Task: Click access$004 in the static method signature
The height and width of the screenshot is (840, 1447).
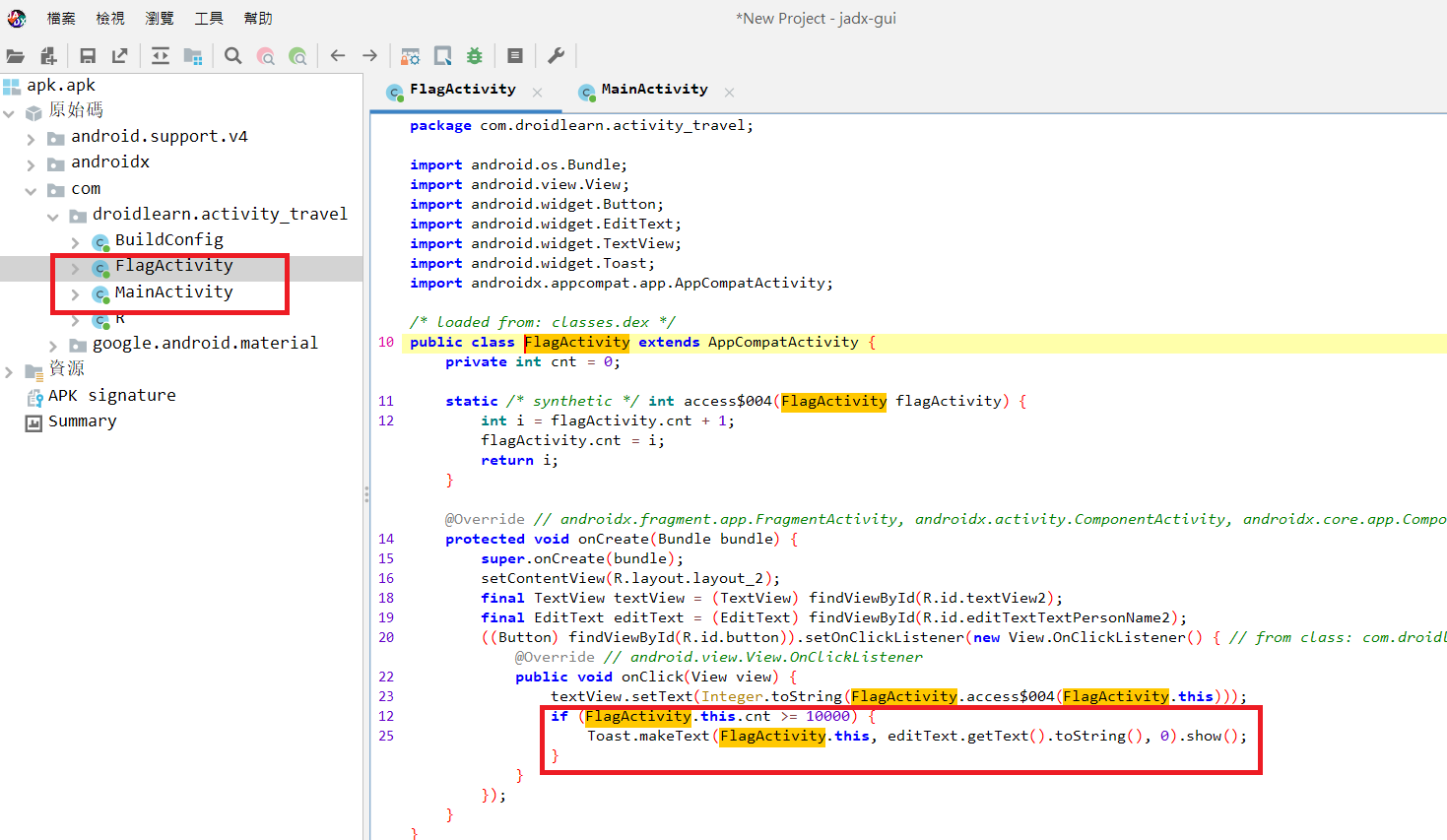Action: 728,401
